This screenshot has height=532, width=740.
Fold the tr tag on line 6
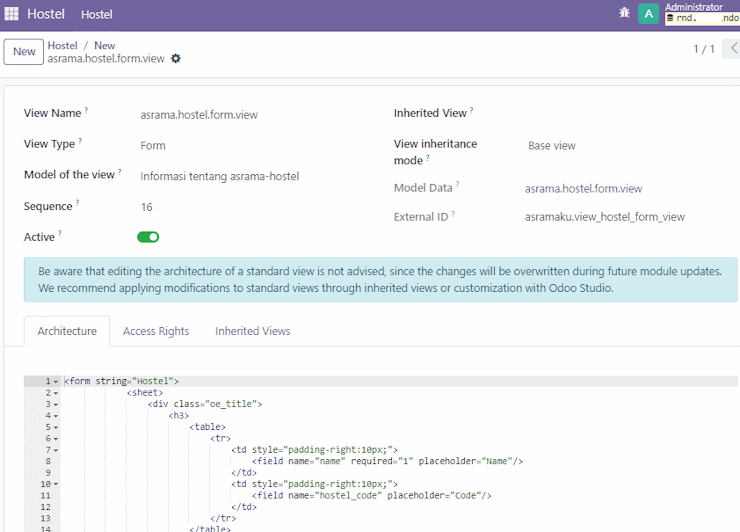pos(56,439)
